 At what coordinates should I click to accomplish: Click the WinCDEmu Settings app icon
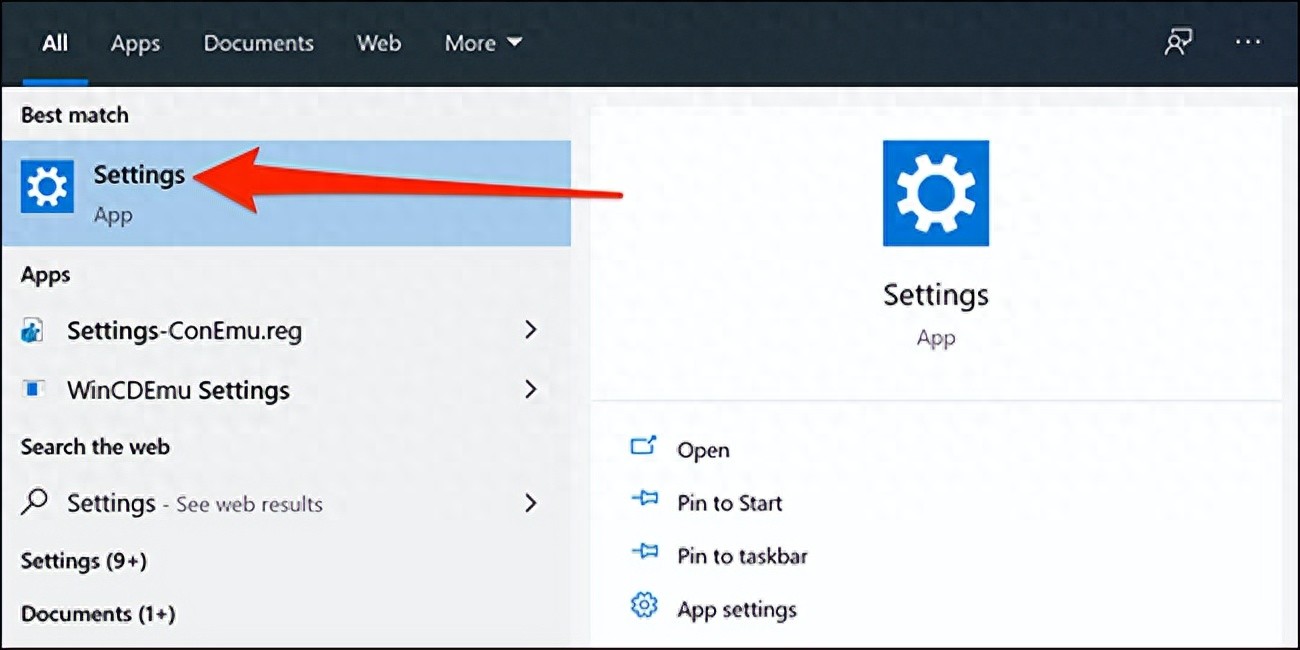[33, 389]
